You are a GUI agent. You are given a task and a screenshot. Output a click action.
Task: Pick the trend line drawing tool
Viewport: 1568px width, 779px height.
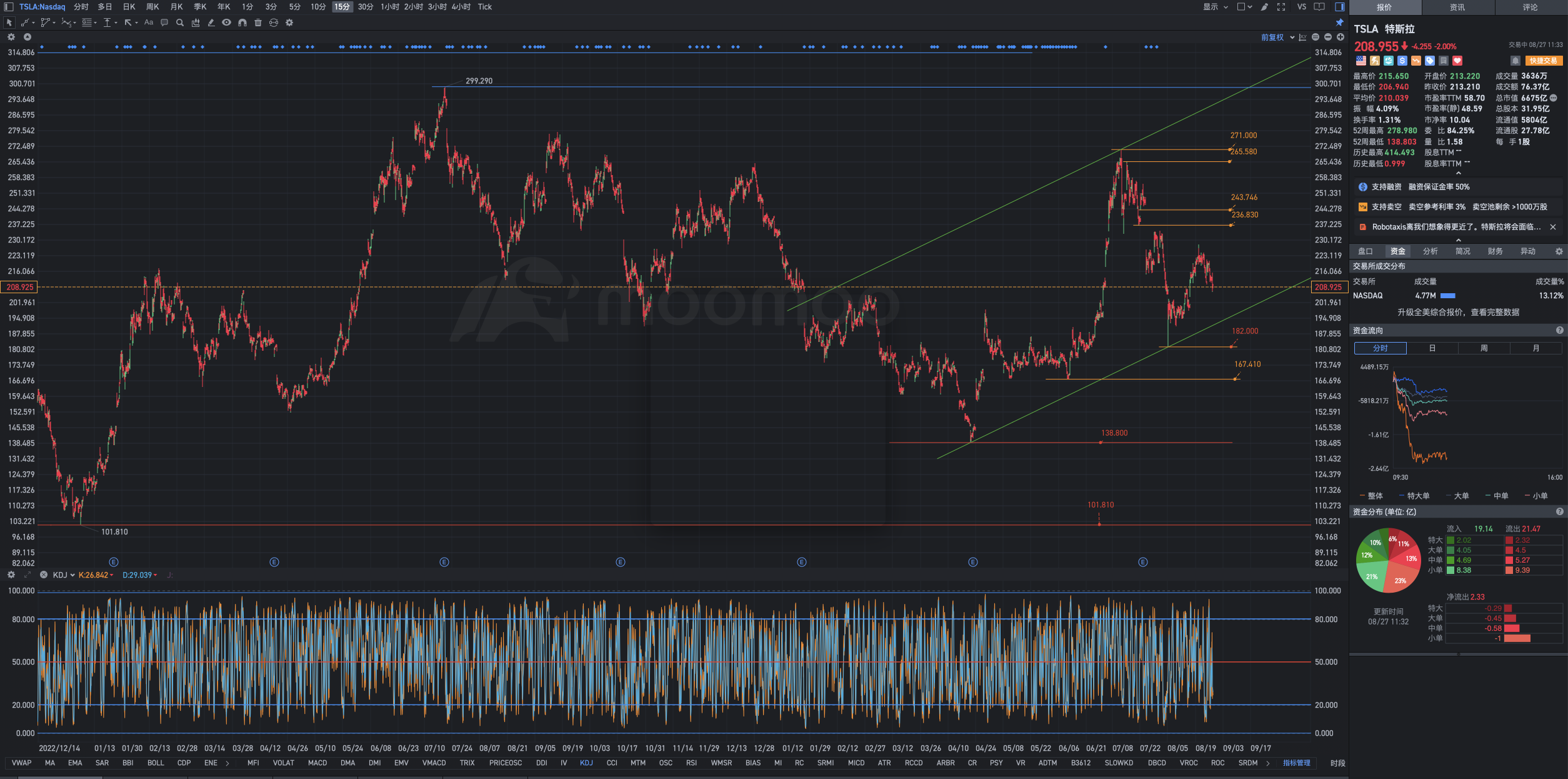pyautogui.click(x=25, y=23)
